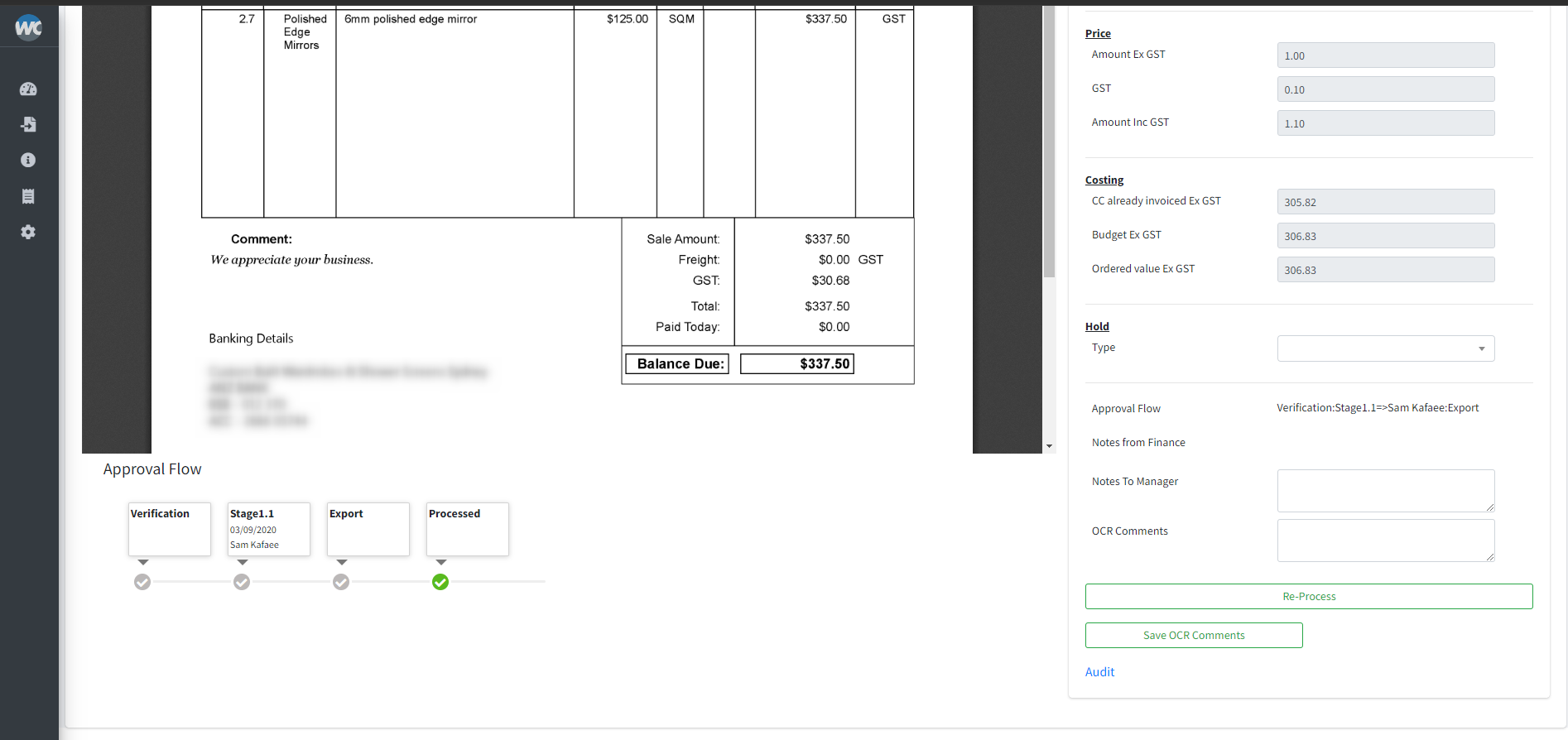Select the Verification approval card
Image resolution: width=1568 pixels, height=740 pixels.
[170, 529]
